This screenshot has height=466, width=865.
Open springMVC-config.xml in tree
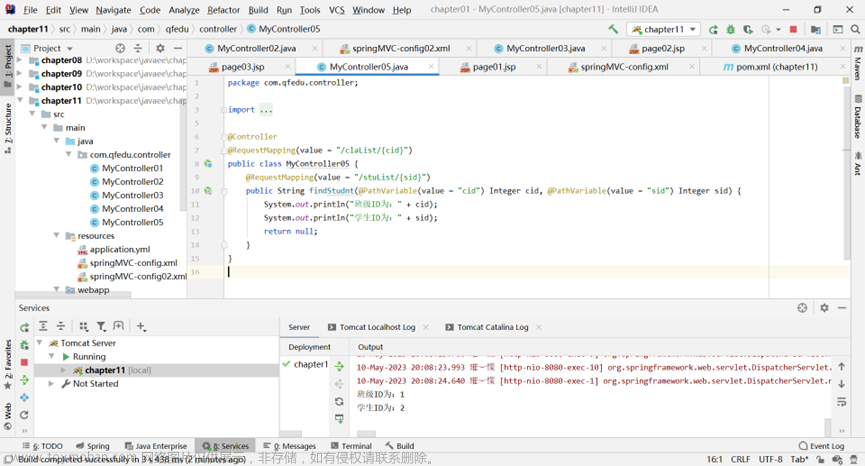coord(127,263)
